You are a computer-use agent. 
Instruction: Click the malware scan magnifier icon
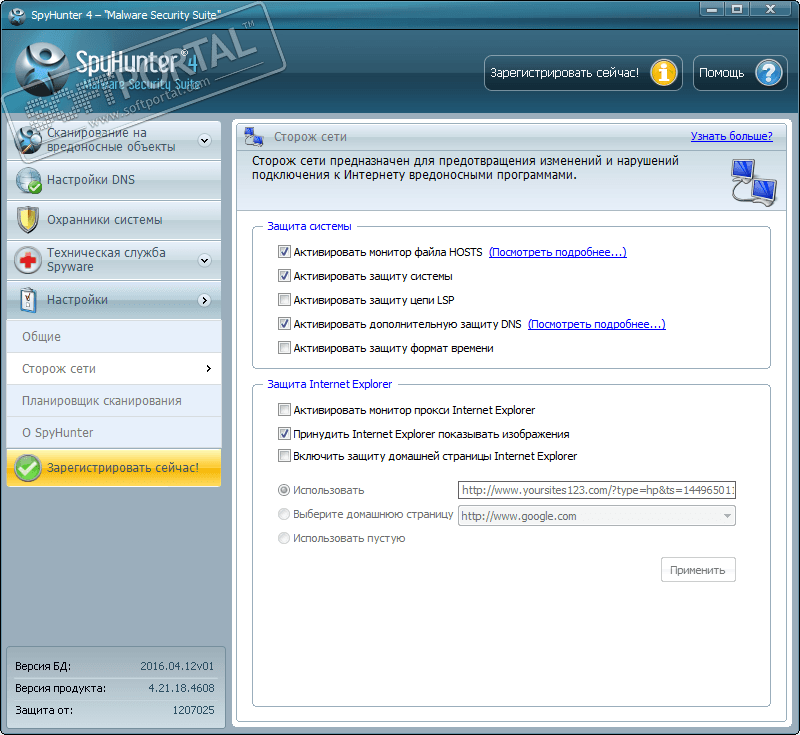(x=28, y=139)
